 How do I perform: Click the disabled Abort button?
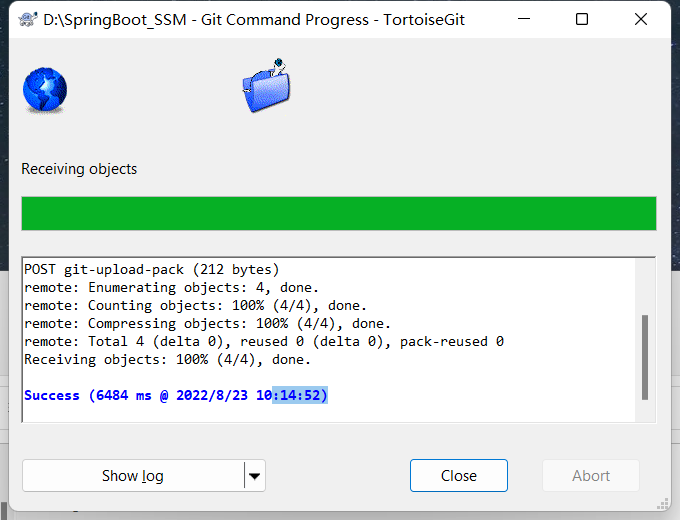click(x=591, y=476)
